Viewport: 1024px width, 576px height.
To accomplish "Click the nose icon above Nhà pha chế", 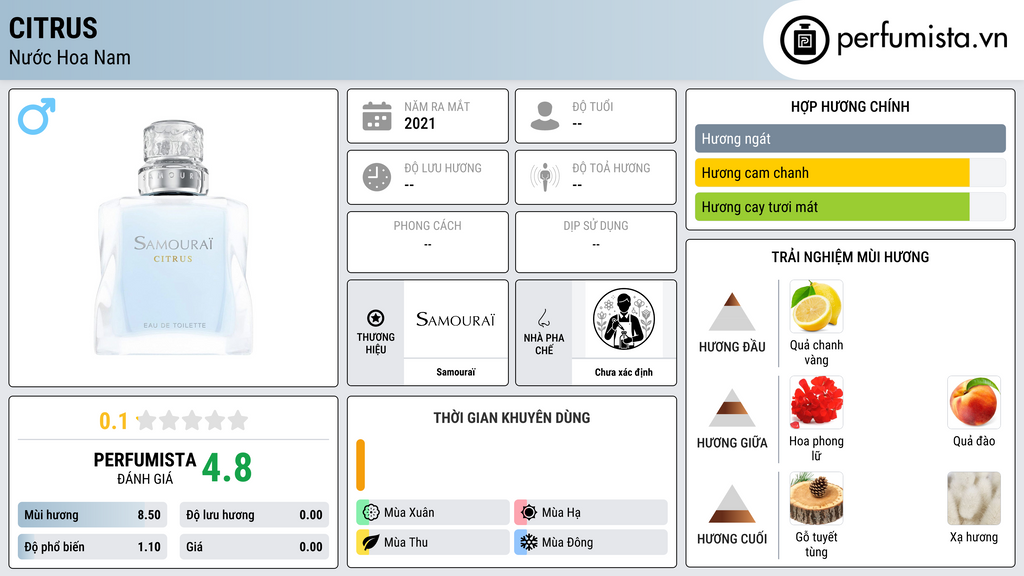I will pyautogui.click(x=543, y=318).
